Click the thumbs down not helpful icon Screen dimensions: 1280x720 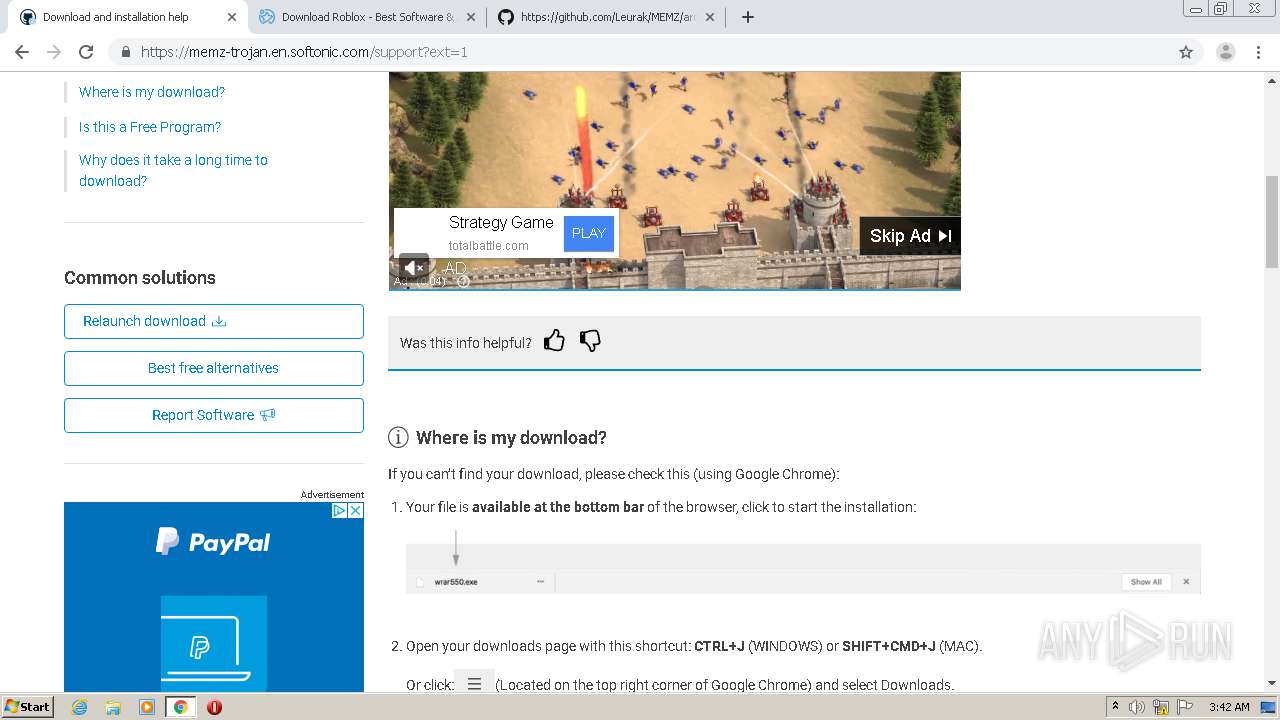pyautogui.click(x=590, y=341)
